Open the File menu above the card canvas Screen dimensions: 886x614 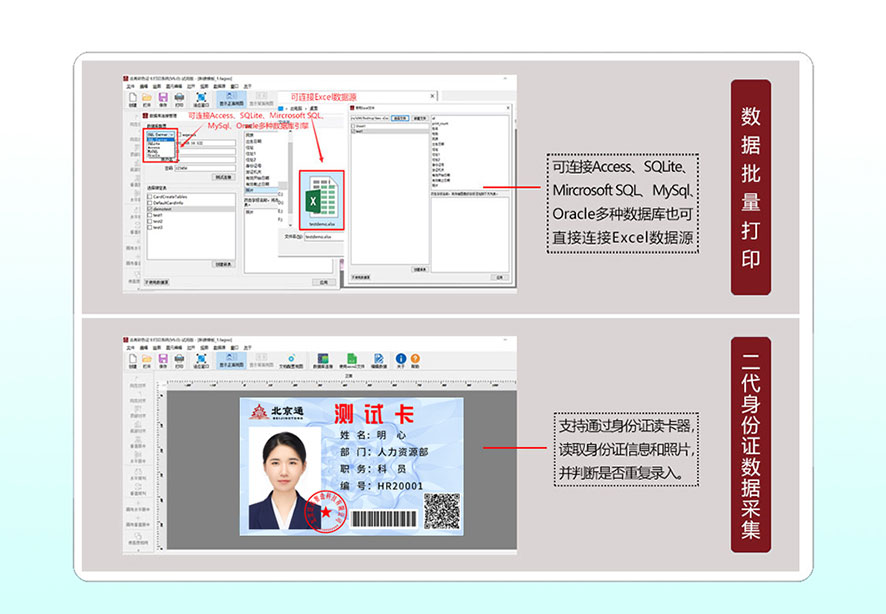(x=131, y=347)
